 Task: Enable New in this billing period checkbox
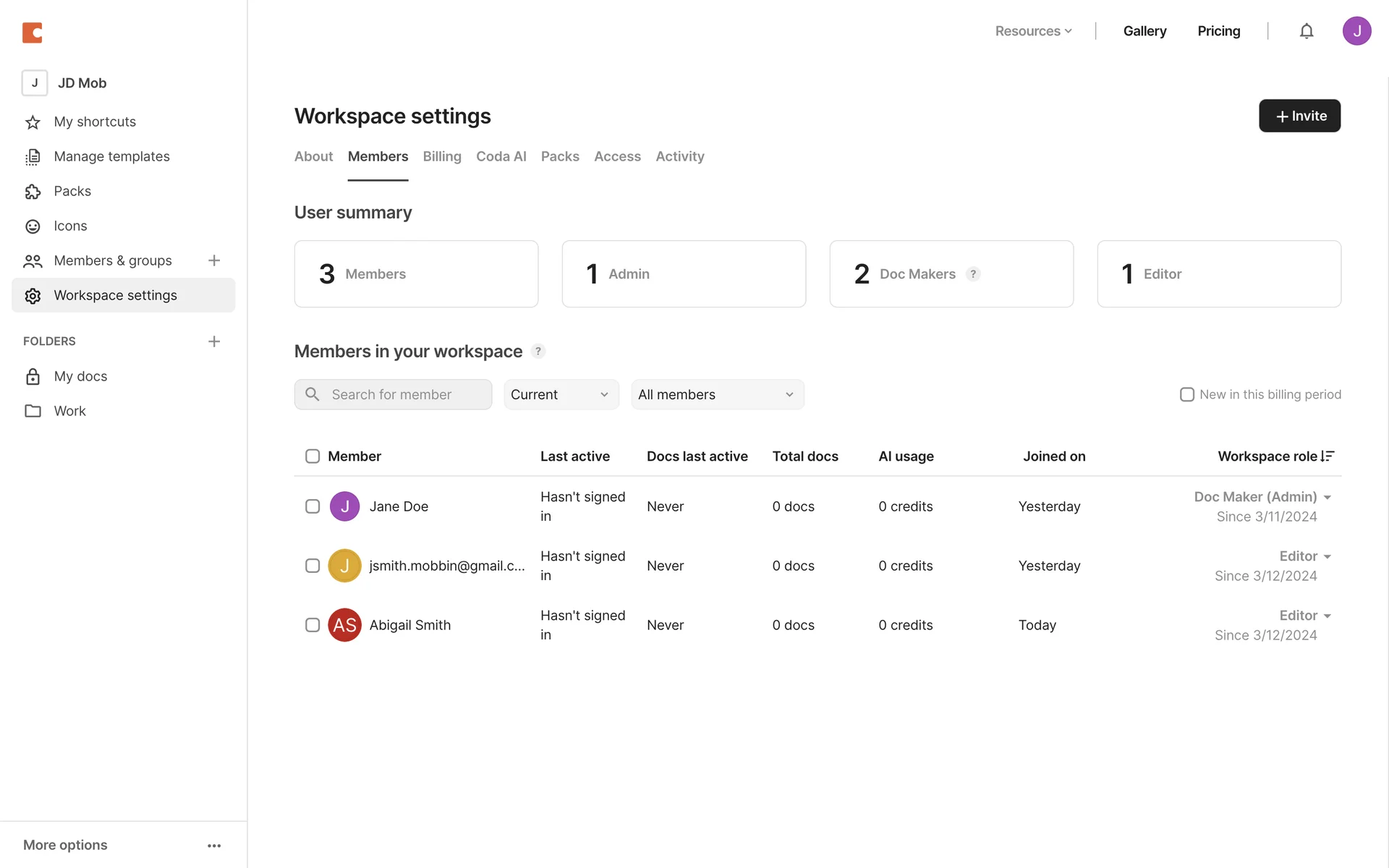point(1186,395)
